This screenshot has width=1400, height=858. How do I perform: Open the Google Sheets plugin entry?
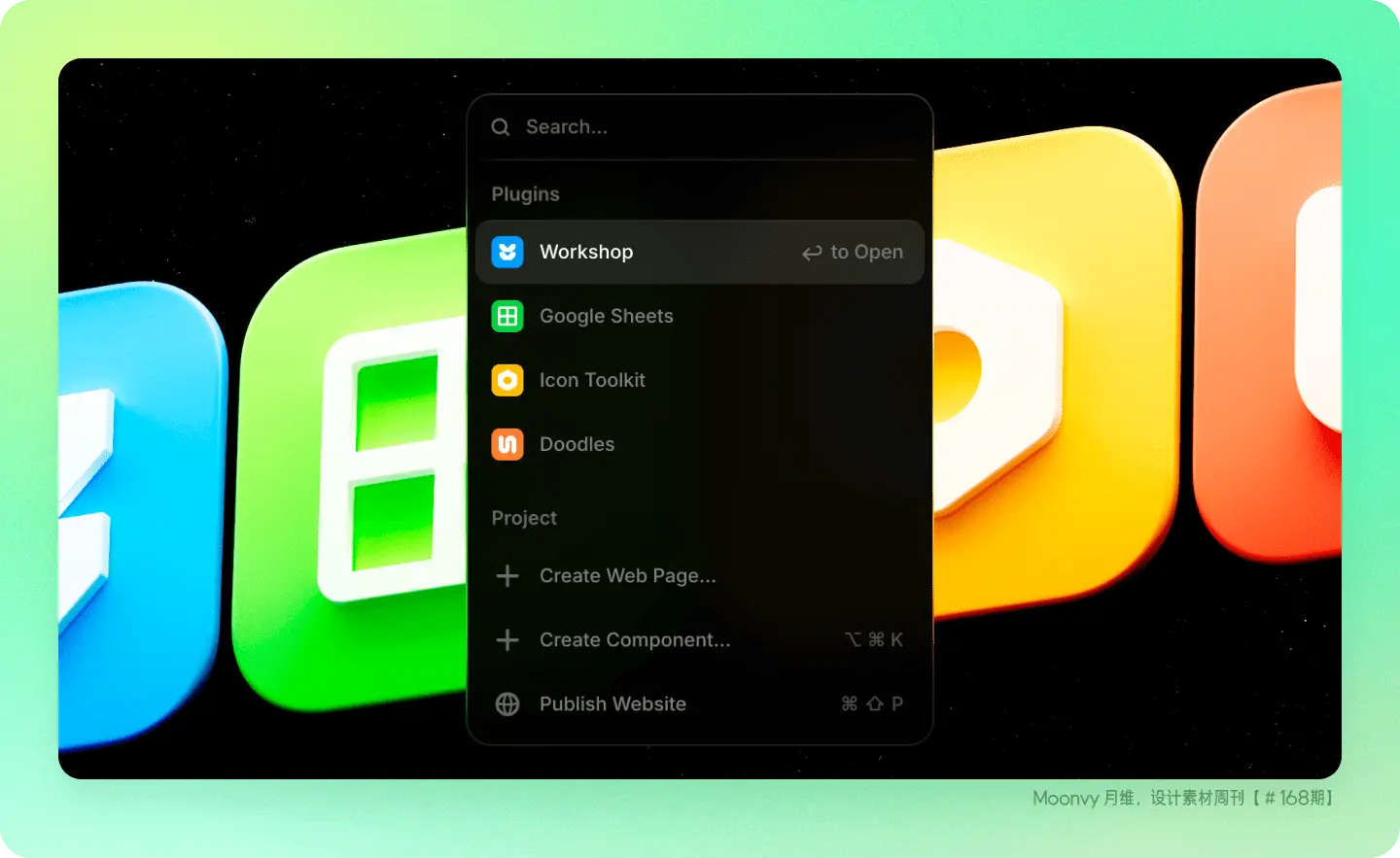(x=606, y=317)
